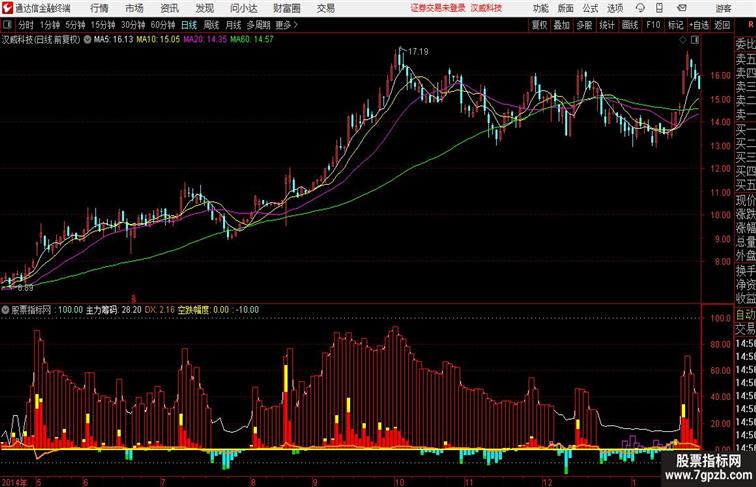Viewport: 756px width, 487px height.
Task: Open the 行情 menu
Action: (x=99, y=8)
